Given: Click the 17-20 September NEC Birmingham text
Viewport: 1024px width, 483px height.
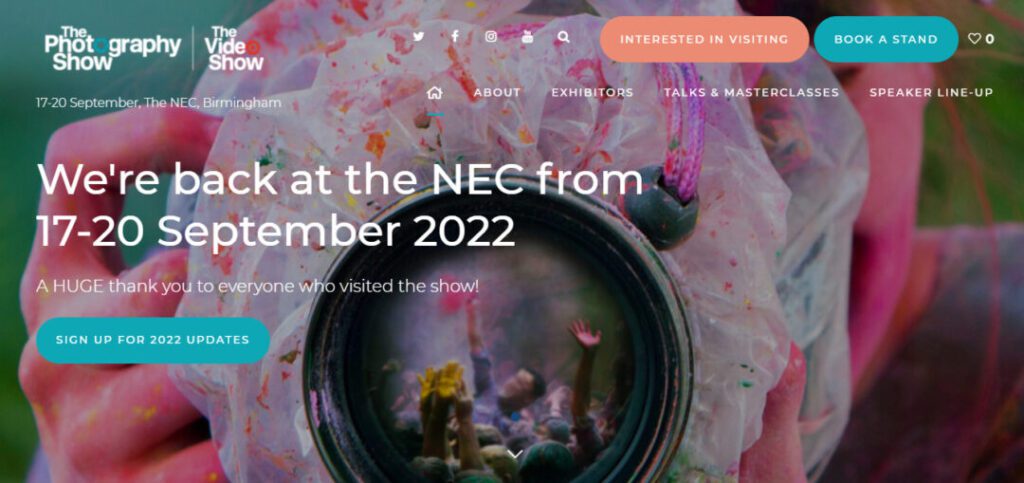Looking at the screenshot, I should point(159,103).
